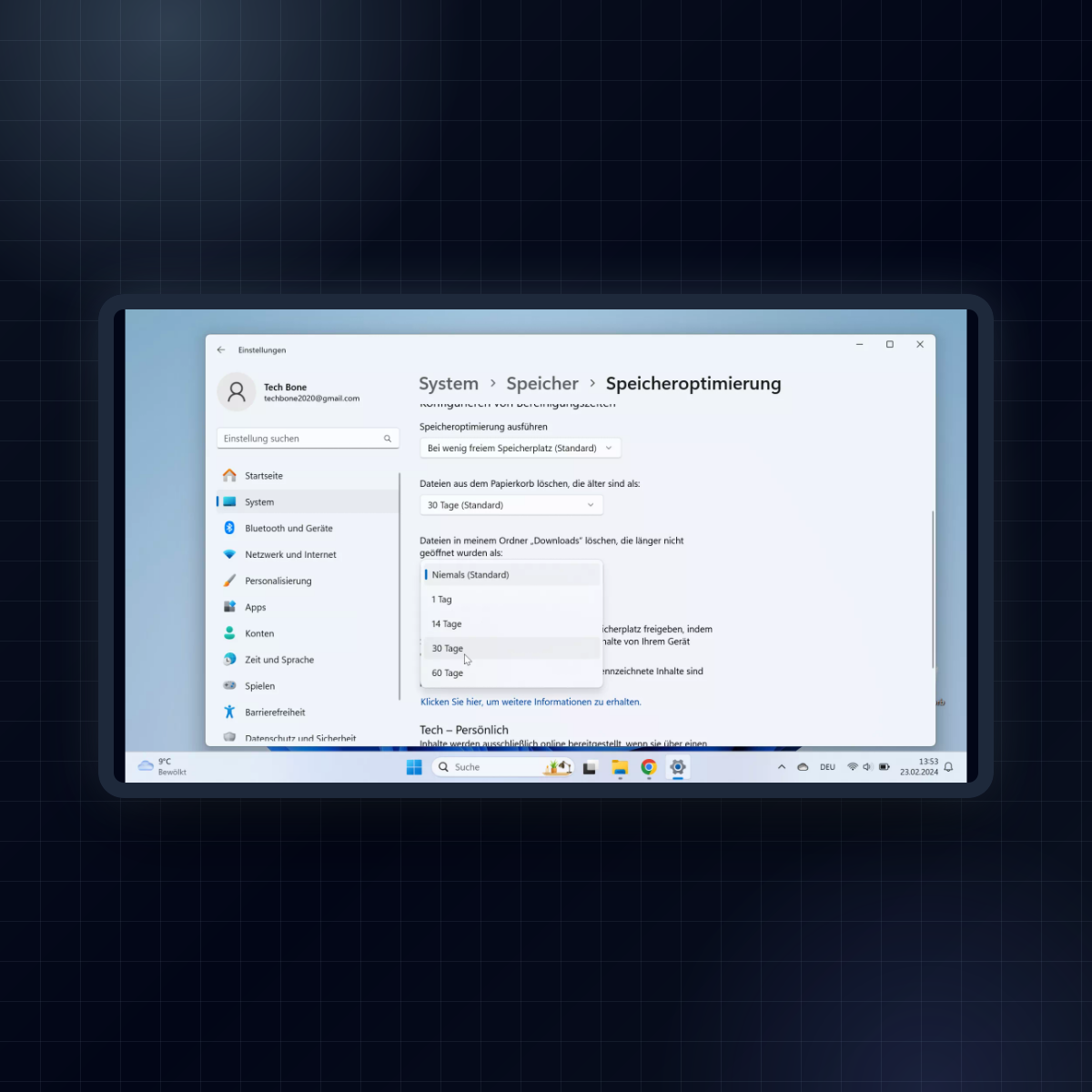Choose 60 Tage from the list
Viewport: 1092px width, 1092px height.
[x=511, y=672]
